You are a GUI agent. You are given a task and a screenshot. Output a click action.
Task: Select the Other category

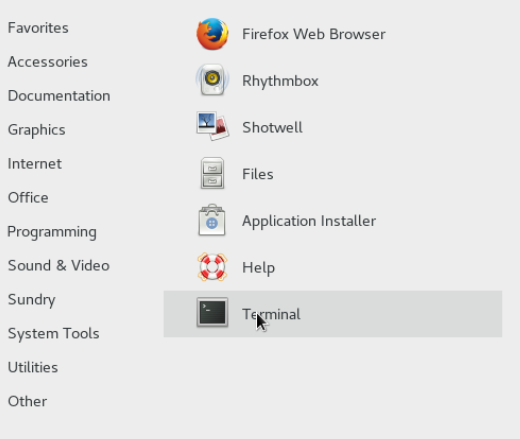click(x=27, y=401)
